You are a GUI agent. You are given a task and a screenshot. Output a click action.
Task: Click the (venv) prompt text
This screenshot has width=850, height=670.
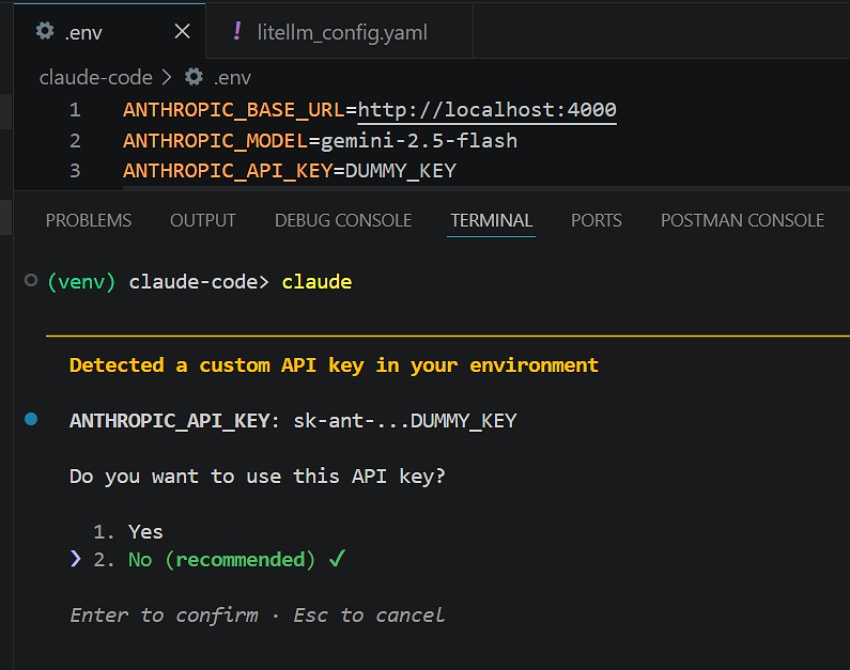[x=81, y=282]
